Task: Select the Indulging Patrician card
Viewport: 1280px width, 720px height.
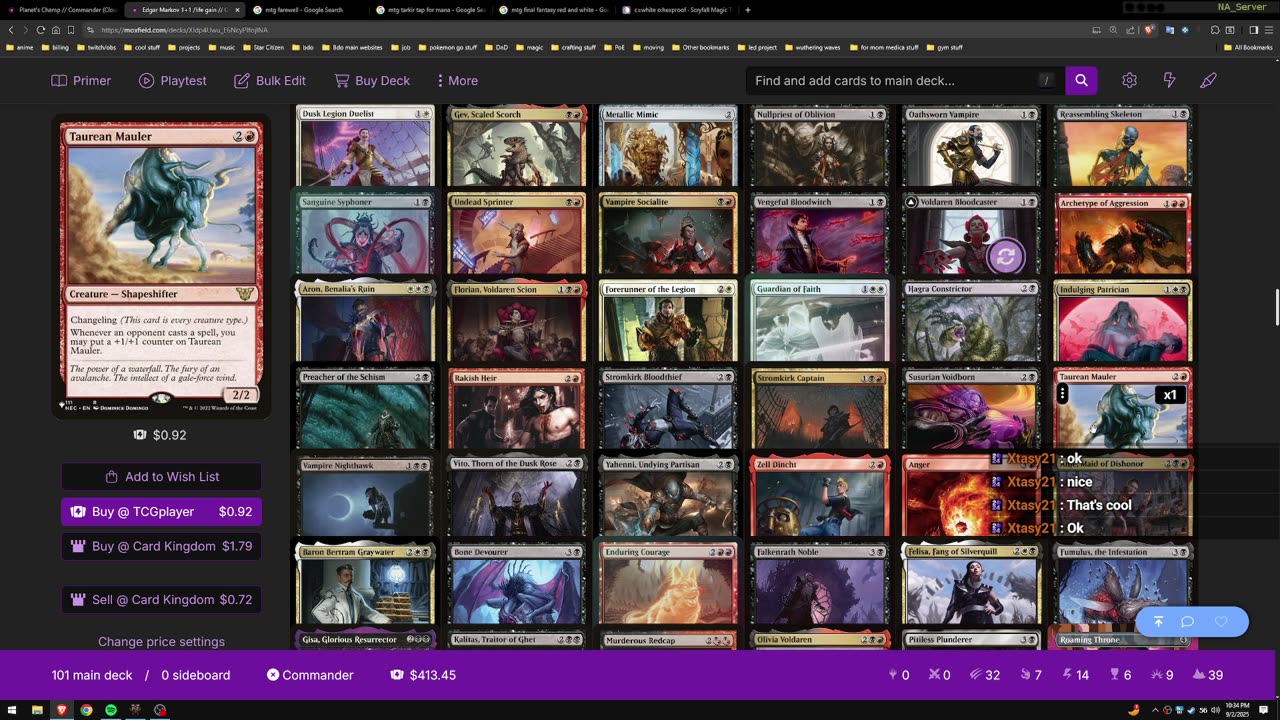Action: (1122, 321)
